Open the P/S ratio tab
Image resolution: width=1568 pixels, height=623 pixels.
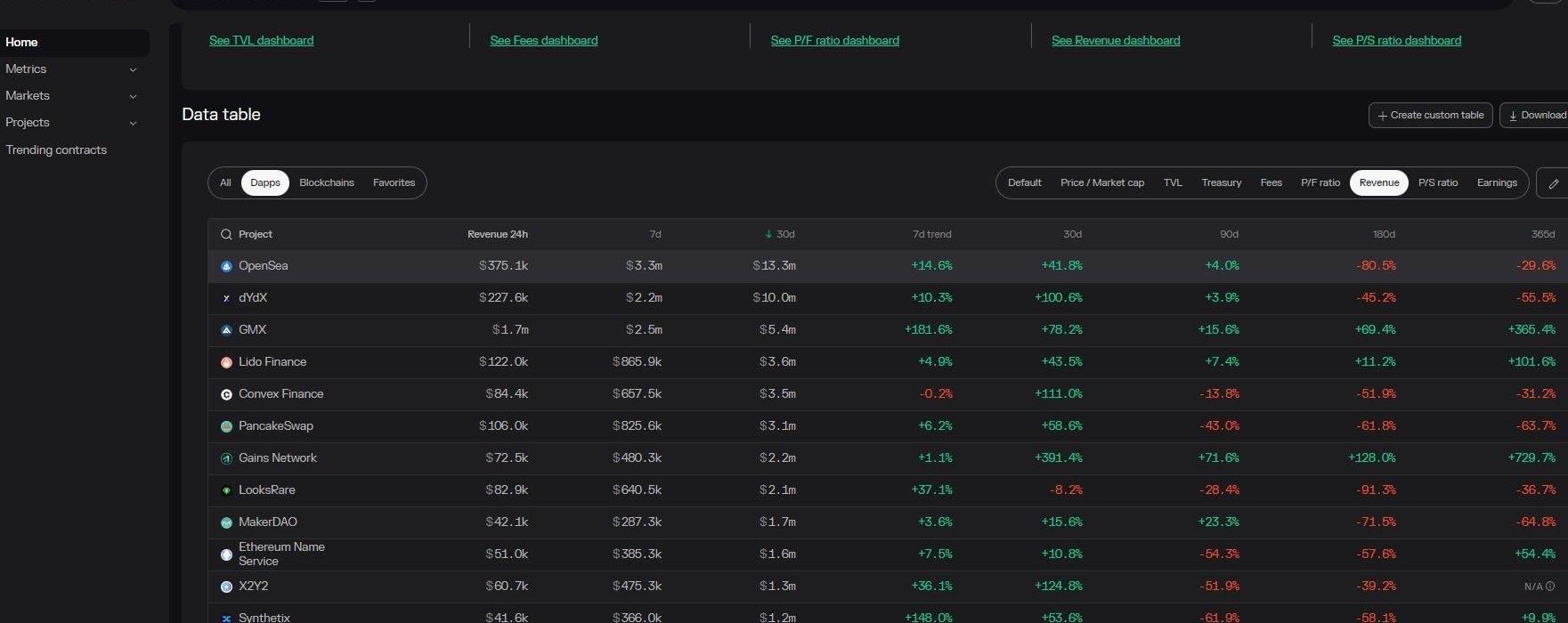1437,182
